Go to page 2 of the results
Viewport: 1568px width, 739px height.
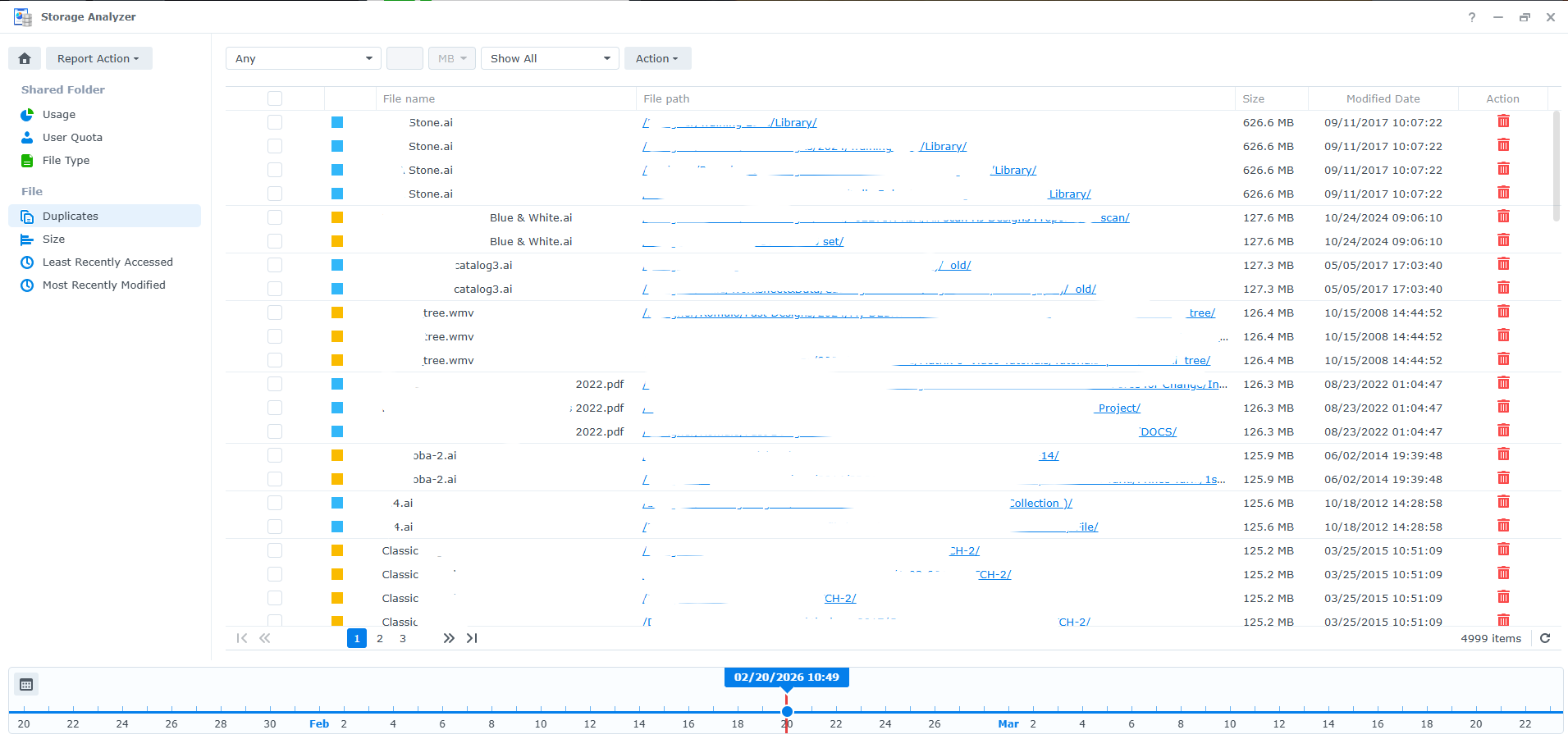(380, 638)
